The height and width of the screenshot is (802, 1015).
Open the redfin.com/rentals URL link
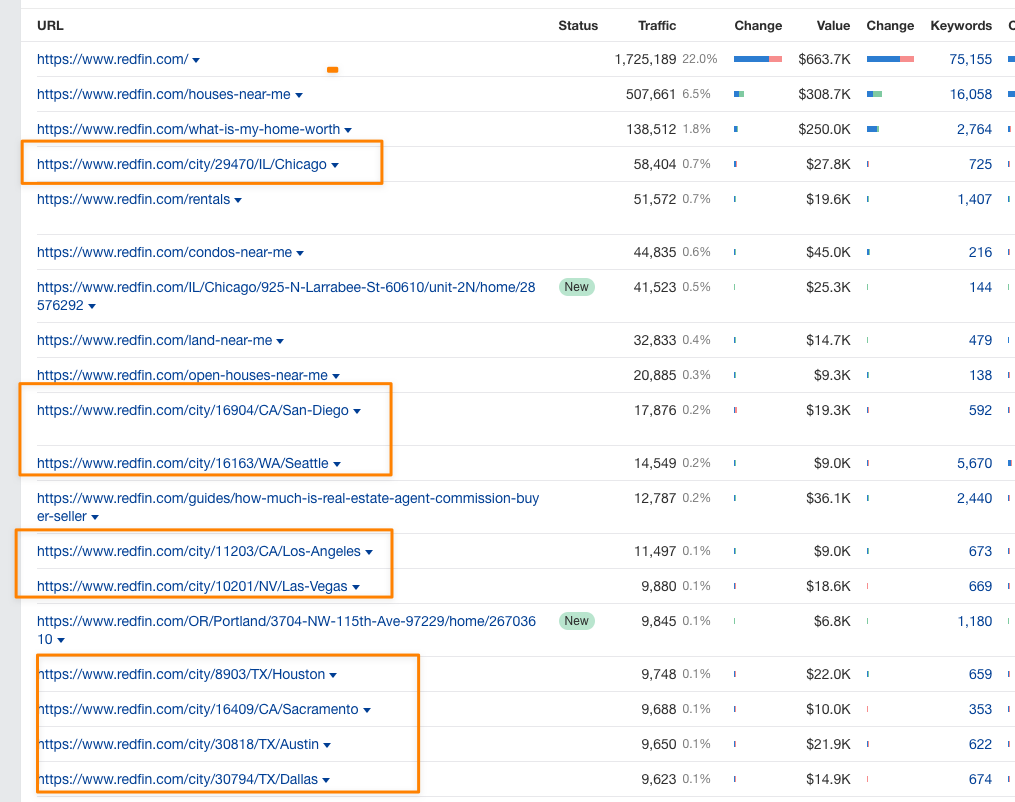[133, 199]
